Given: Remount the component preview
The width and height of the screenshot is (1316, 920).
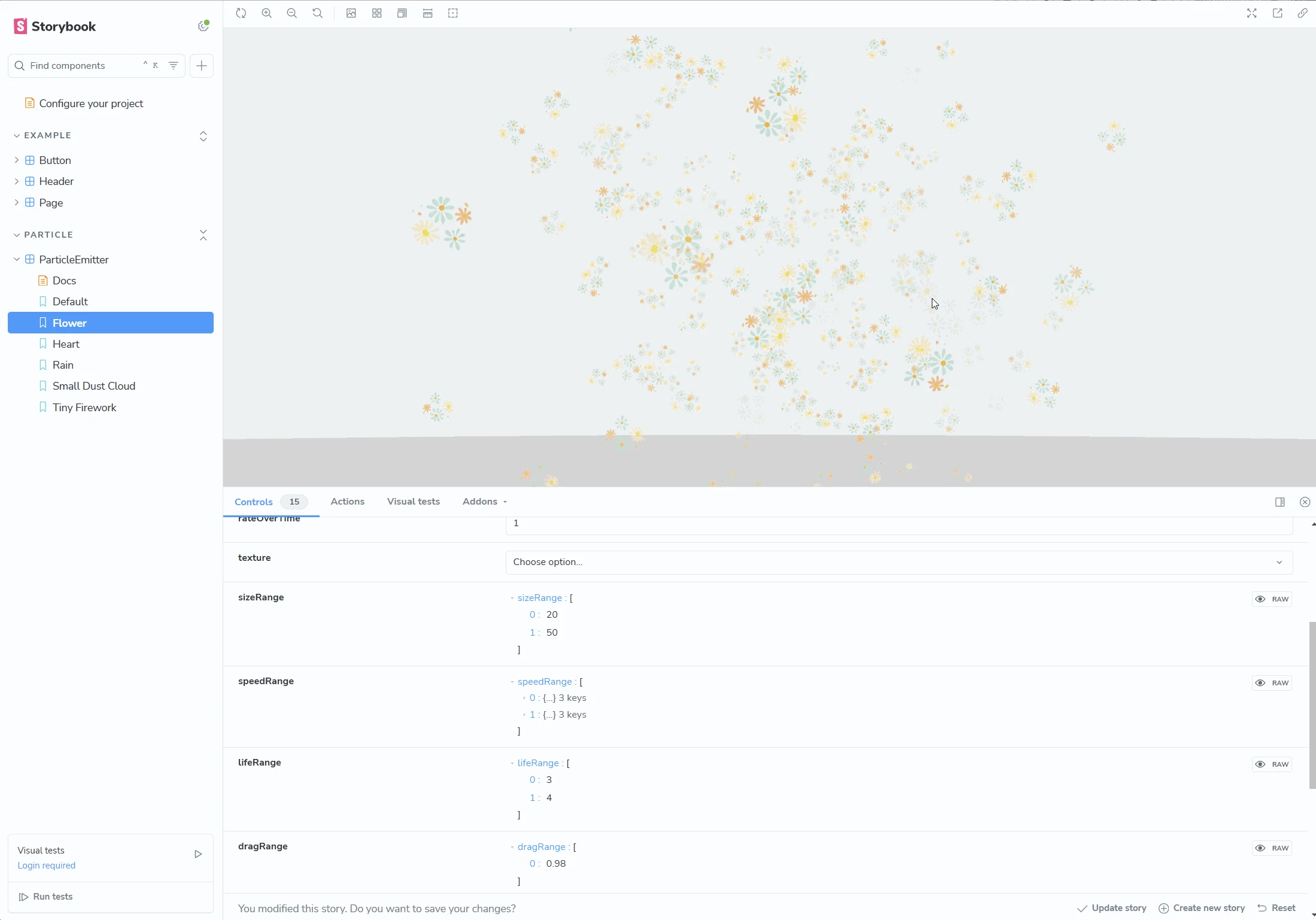Looking at the screenshot, I should (241, 13).
